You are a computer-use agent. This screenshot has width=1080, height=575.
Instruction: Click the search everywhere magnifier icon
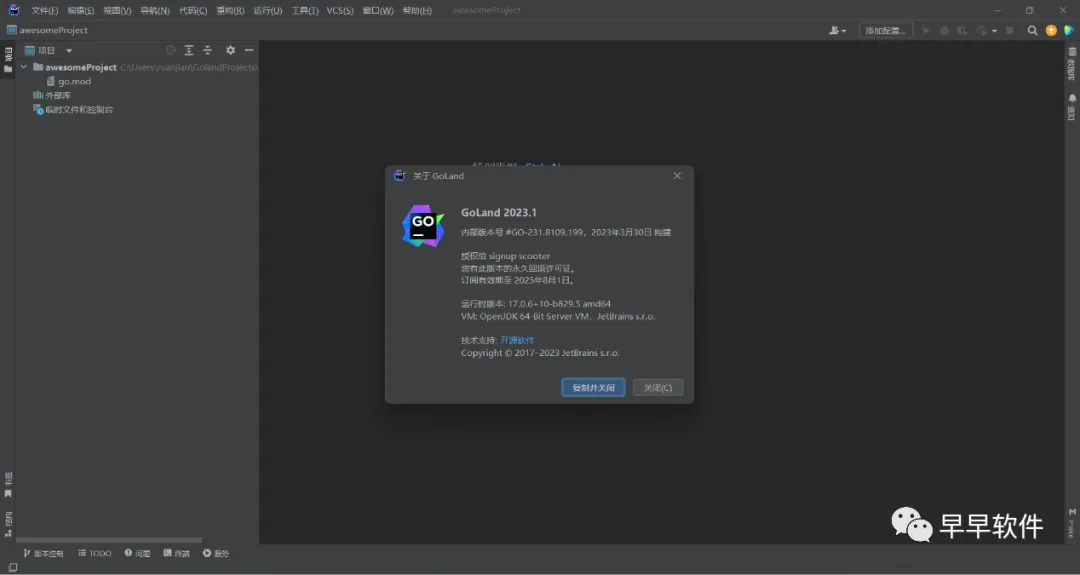(1032, 30)
